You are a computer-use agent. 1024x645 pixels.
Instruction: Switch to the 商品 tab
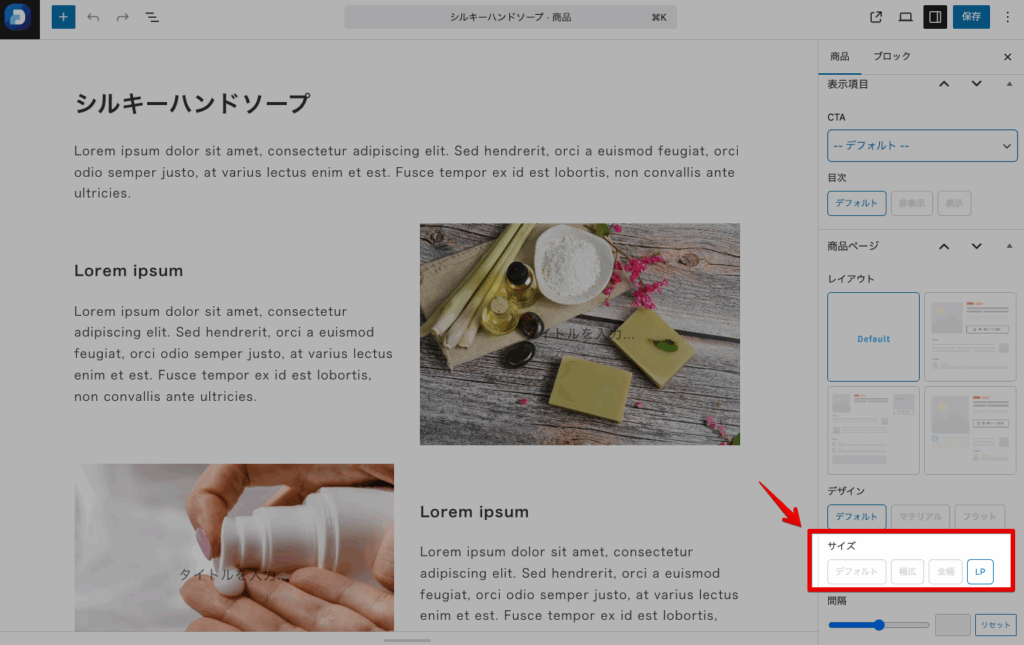(x=839, y=57)
